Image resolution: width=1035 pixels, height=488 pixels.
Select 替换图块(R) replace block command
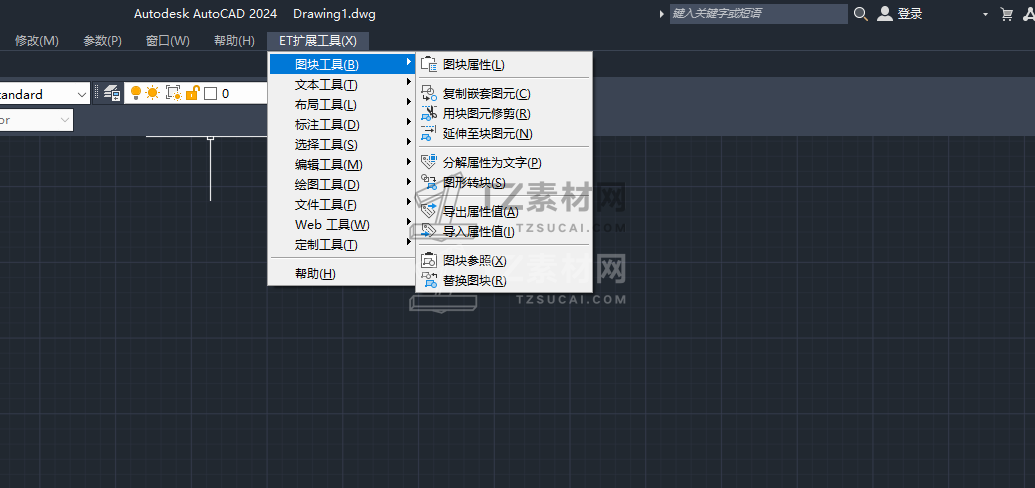click(504, 281)
